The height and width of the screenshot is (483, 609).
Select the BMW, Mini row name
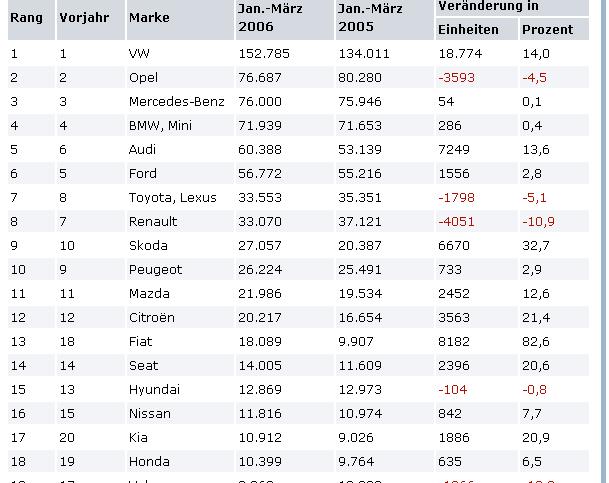159,125
